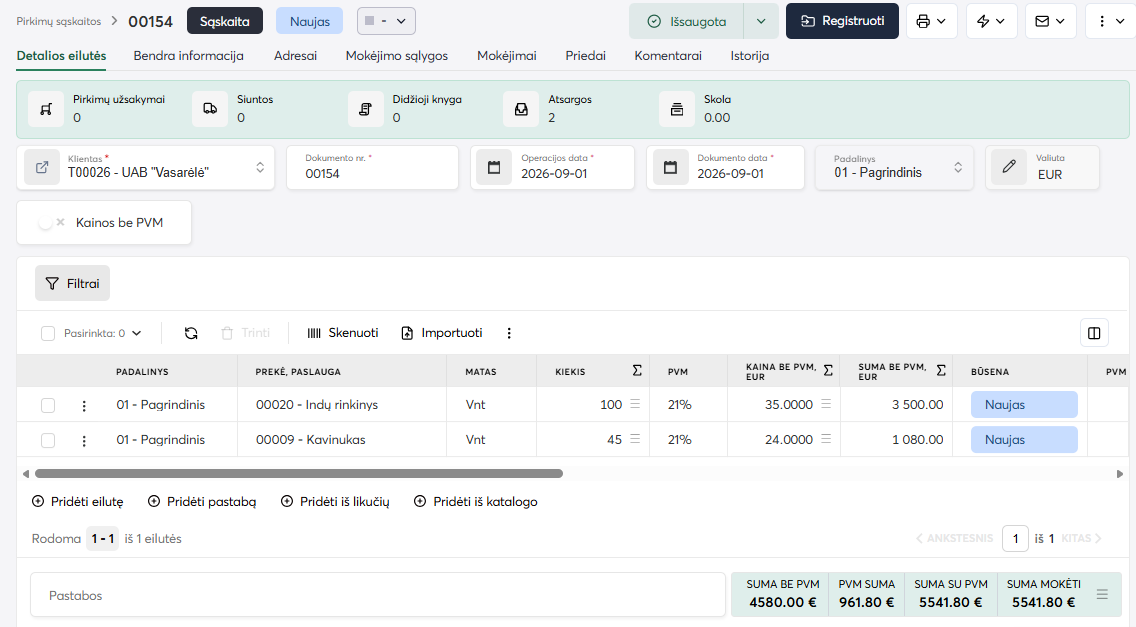Open the Klientas external link icon

point(42,167)
